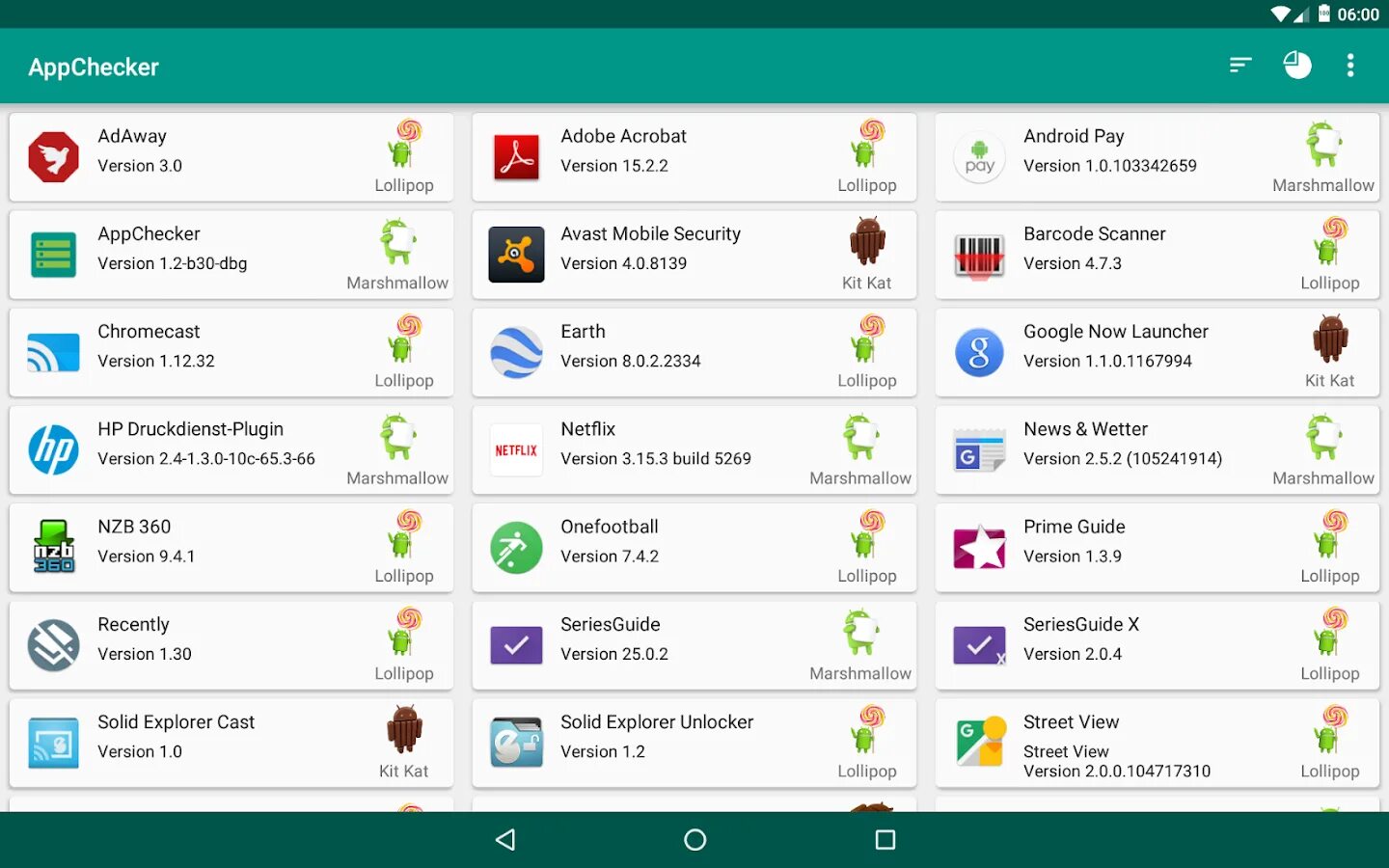The height and width of the screenshot is (868, 1389).
Task: Select 'Version 15.2.2' under Adobe Acrobat
Action: [614, 166]
